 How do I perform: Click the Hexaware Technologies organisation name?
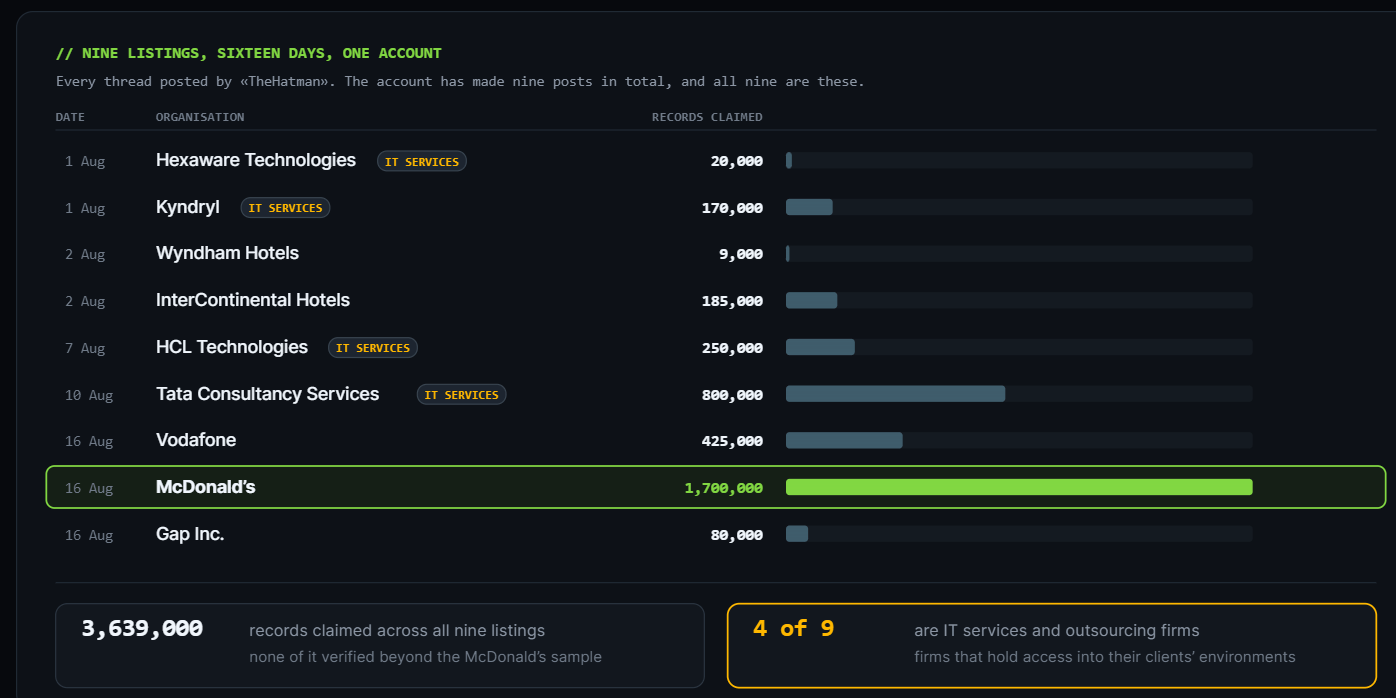coord(256,160)
